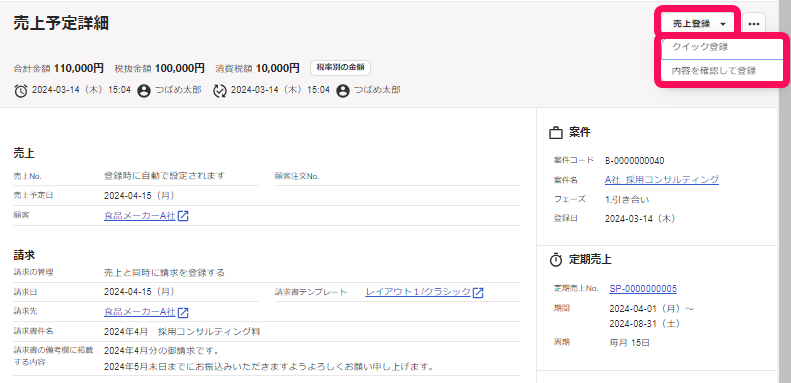Click the update cycle icon beside updated date

[220, 91]
